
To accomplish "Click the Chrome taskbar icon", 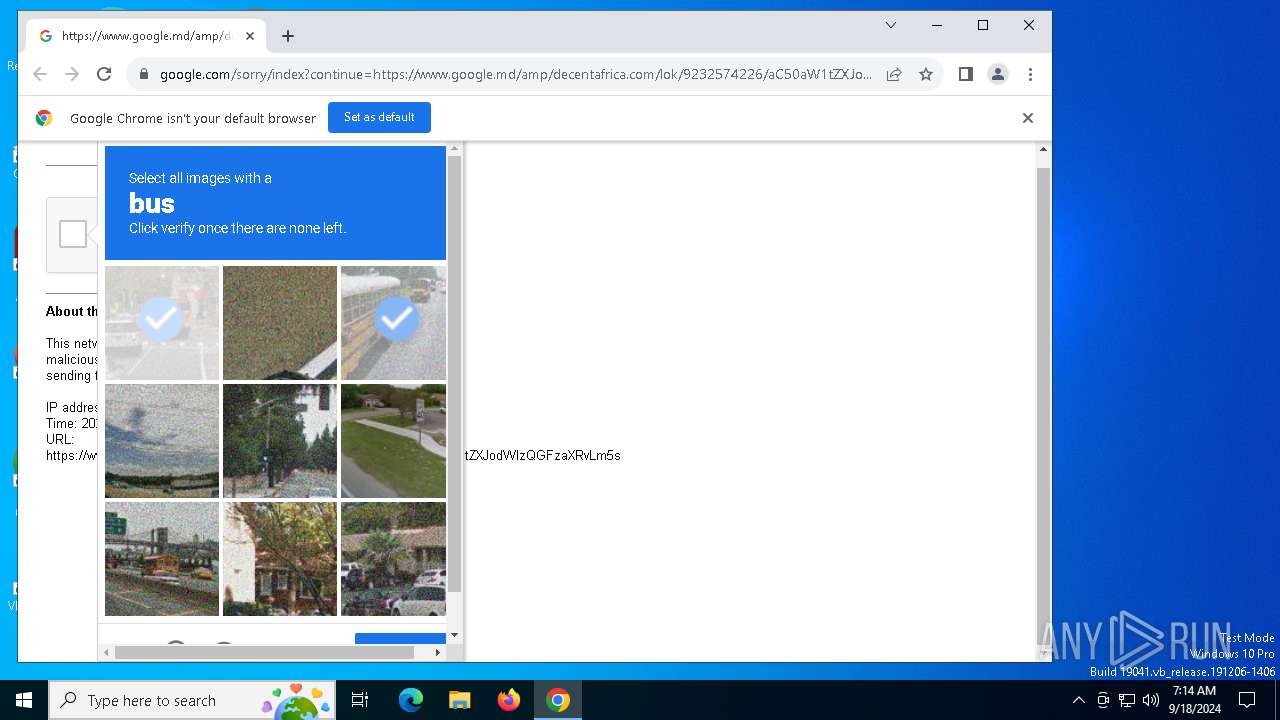I will click(558, 700).
